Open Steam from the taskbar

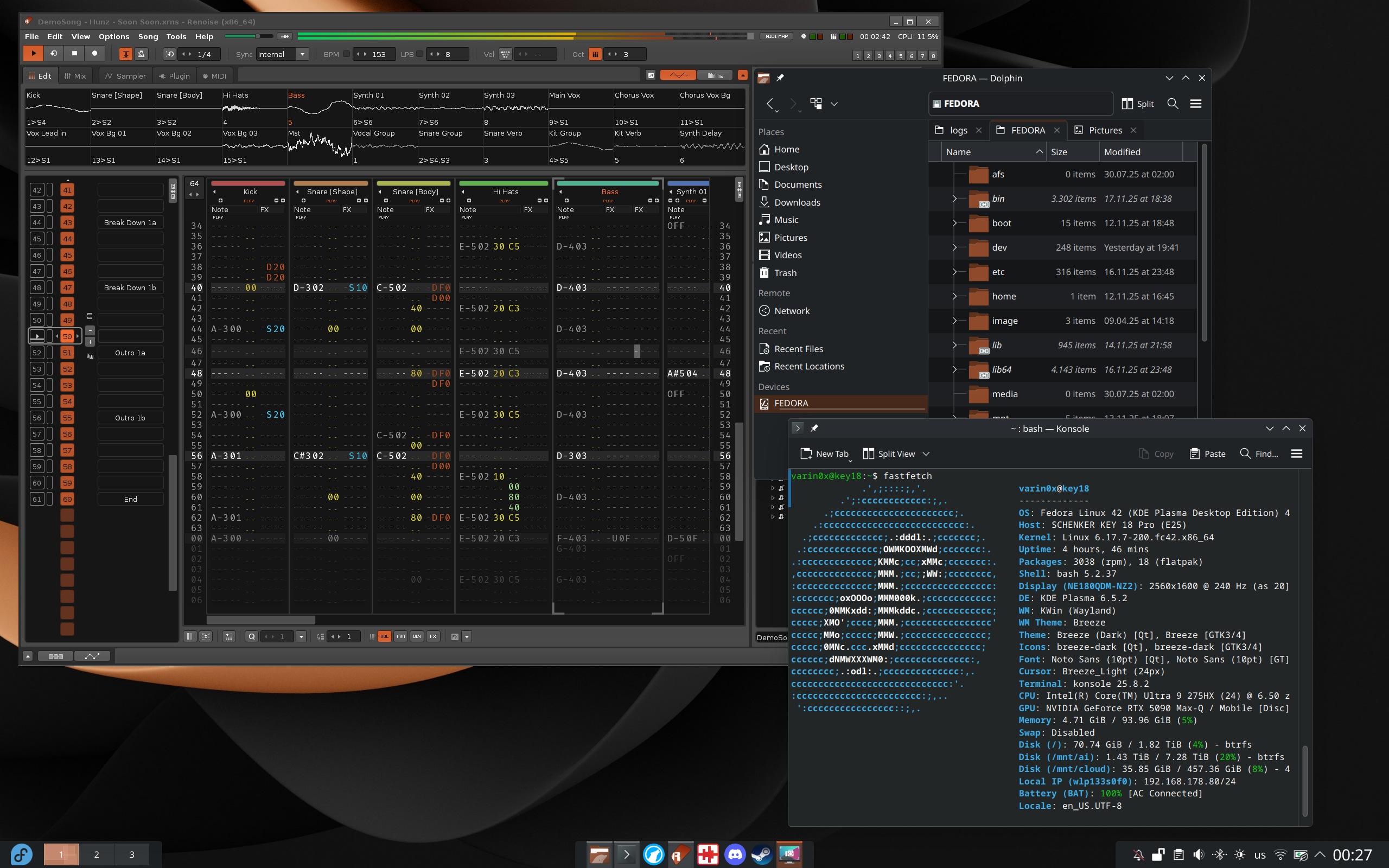coord(762,854)
